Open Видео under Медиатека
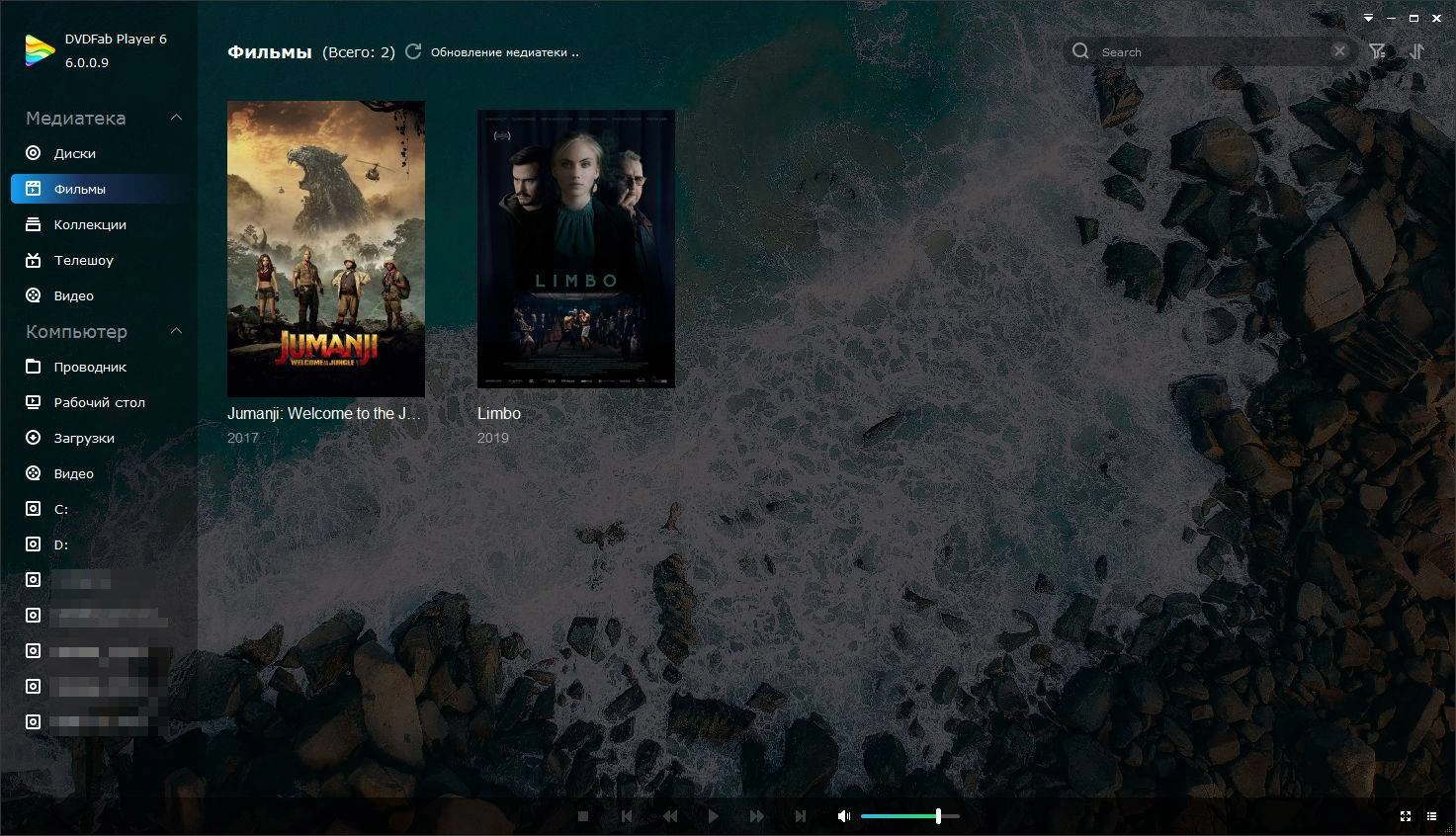Viewport: 1456px width, 836px height. pyautogui.click(x=74, y=295)
